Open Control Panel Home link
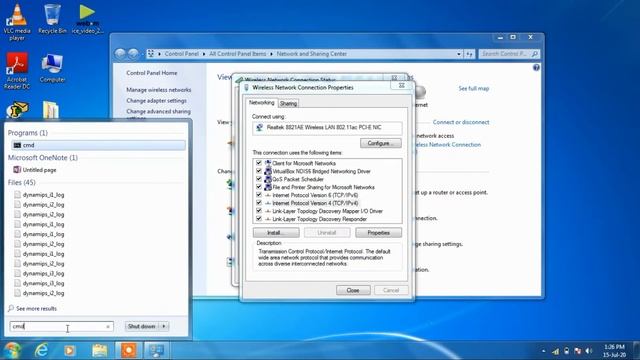This screenshot has height=360, width=640. tap(152, 73)
